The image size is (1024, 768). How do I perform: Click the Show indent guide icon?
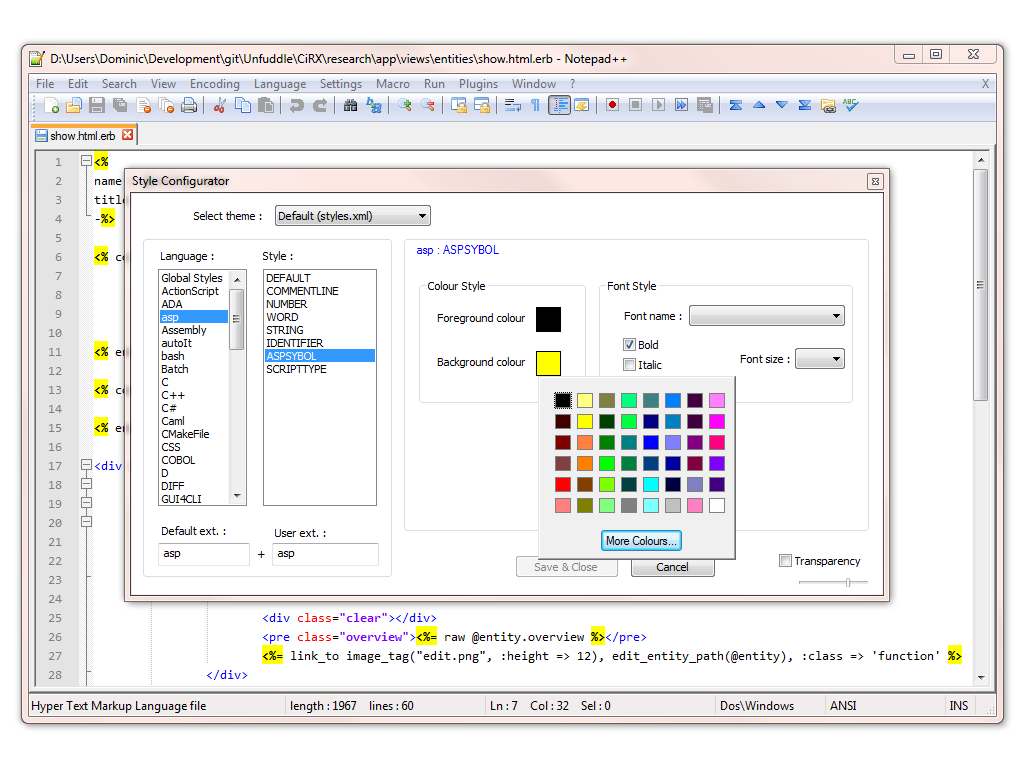click(x=559, y=105)
